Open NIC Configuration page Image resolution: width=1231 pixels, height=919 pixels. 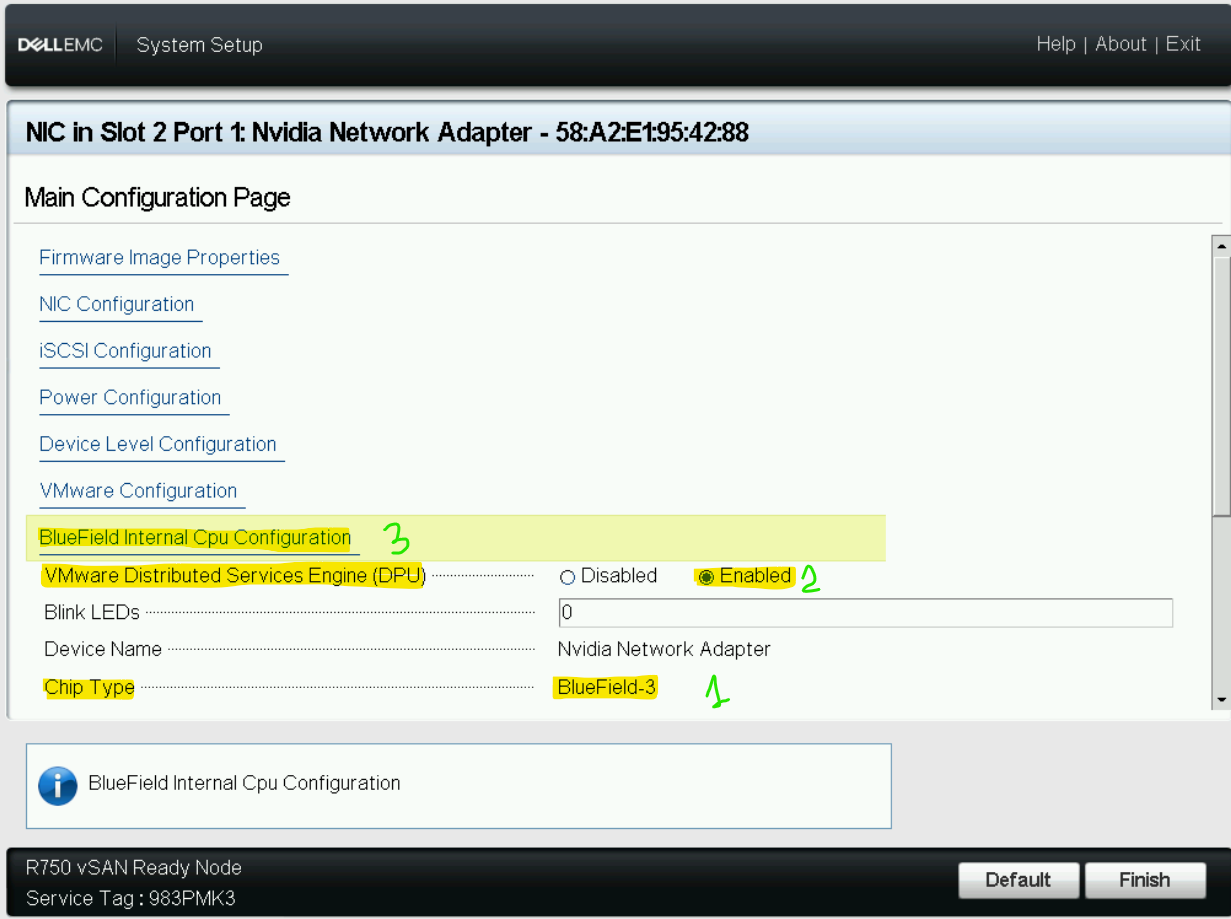pyautogui.click(x=117, y=305)
